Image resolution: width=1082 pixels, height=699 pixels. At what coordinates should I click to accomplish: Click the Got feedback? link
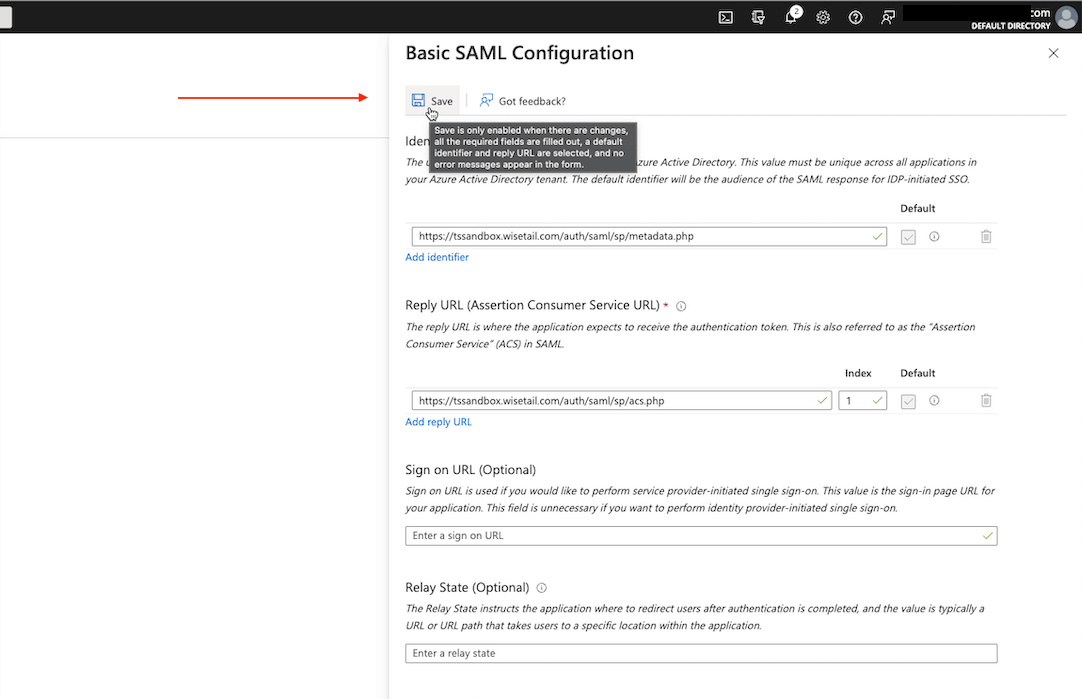pos(521,100)
